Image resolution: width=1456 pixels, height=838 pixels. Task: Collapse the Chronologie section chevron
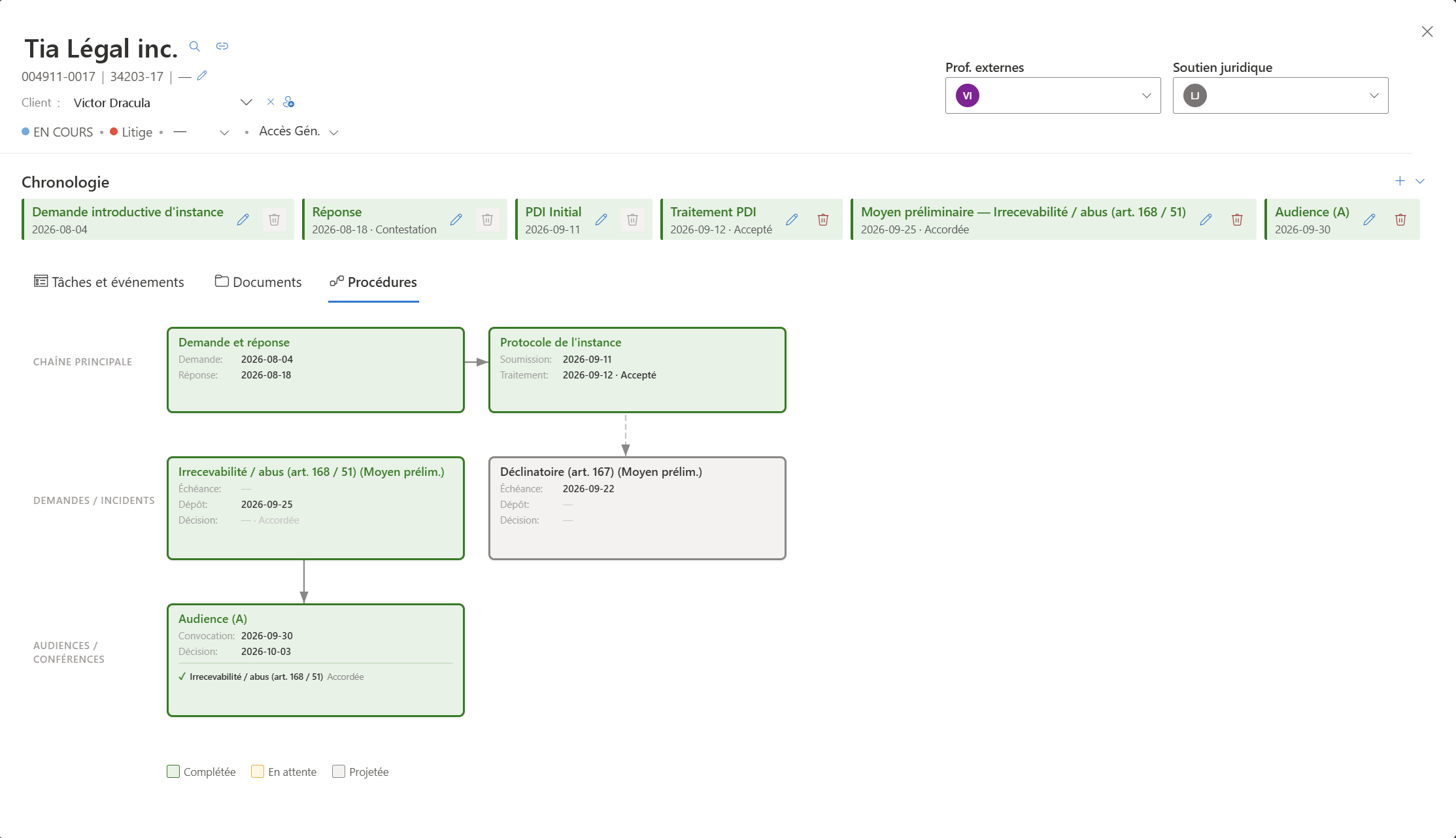pos(1420,181)
